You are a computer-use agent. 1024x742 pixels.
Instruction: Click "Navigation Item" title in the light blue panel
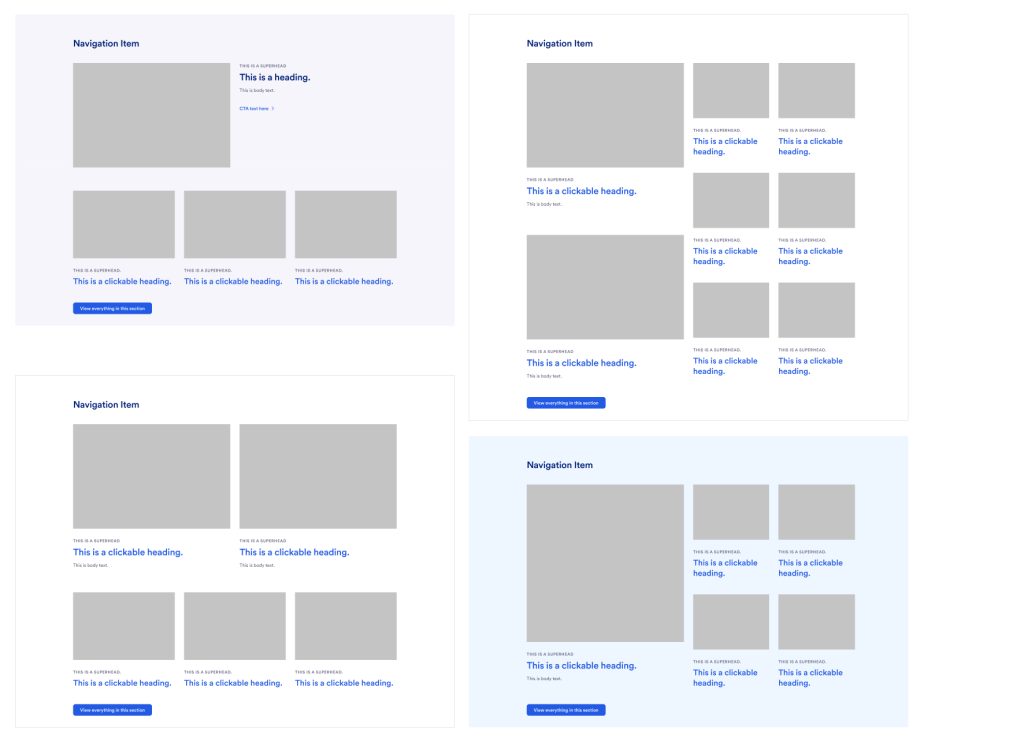560,465
